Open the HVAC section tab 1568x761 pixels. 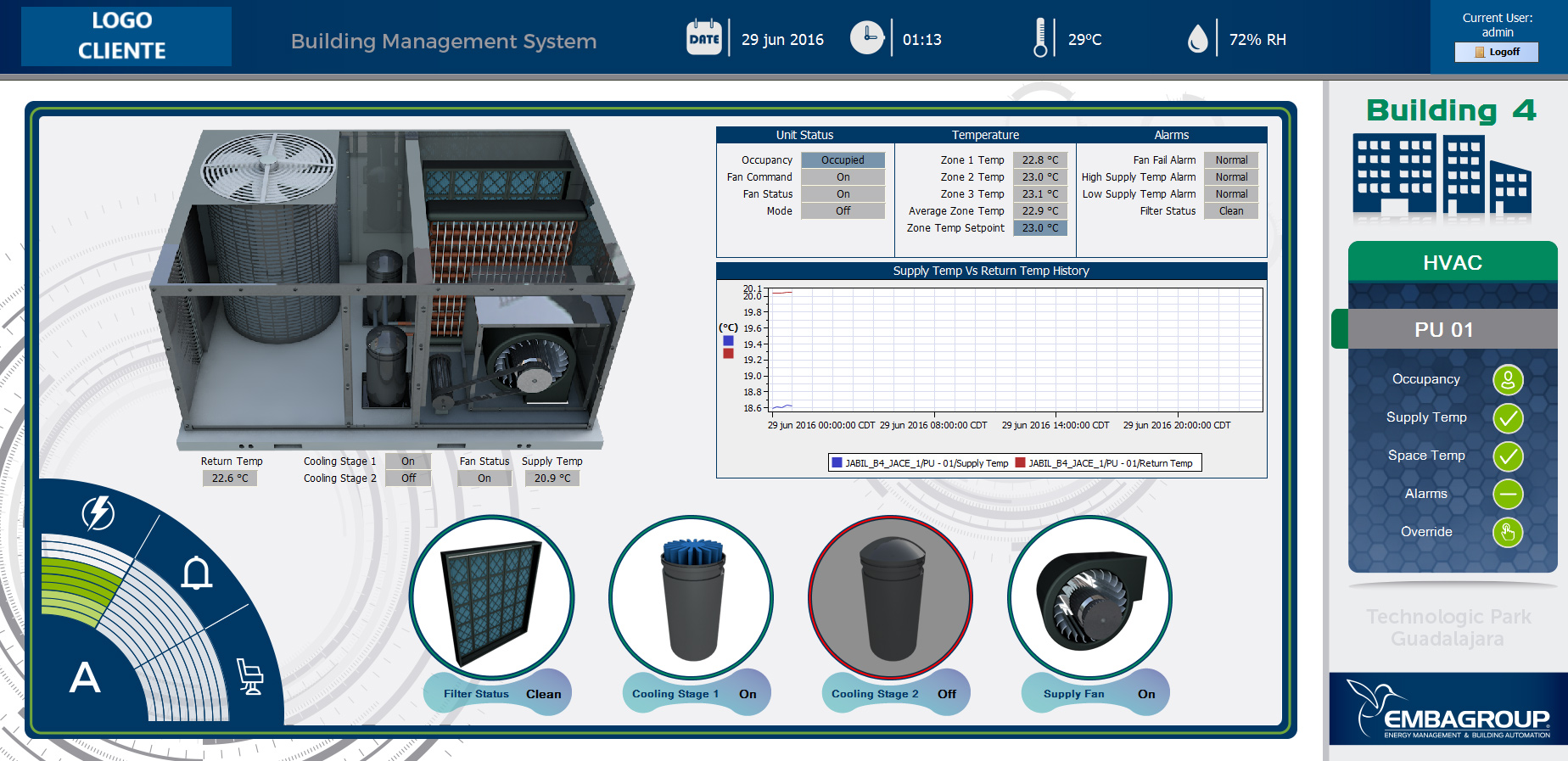[x=1453, y=262]
